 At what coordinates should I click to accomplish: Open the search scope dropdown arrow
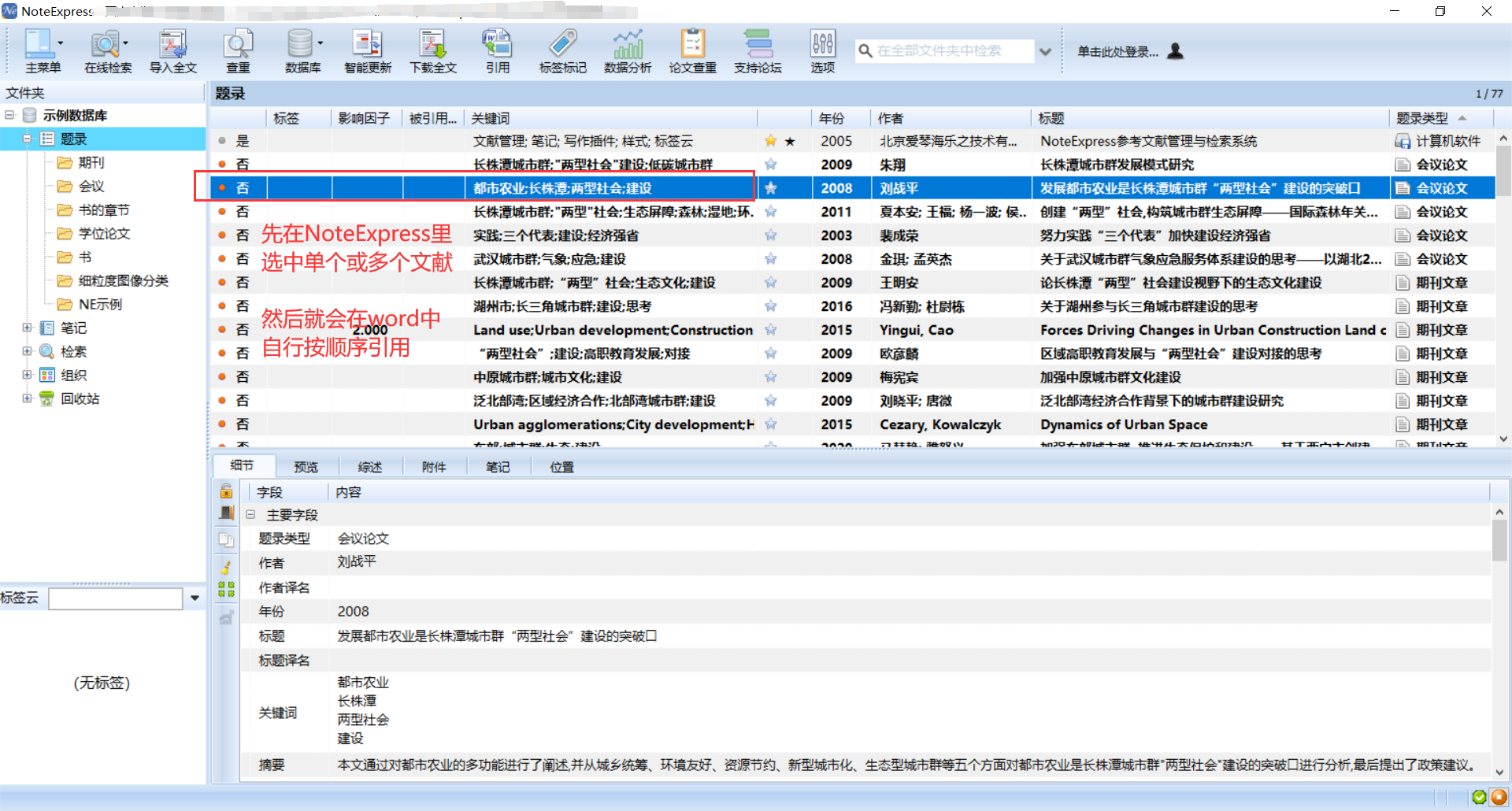point(1046,50)
